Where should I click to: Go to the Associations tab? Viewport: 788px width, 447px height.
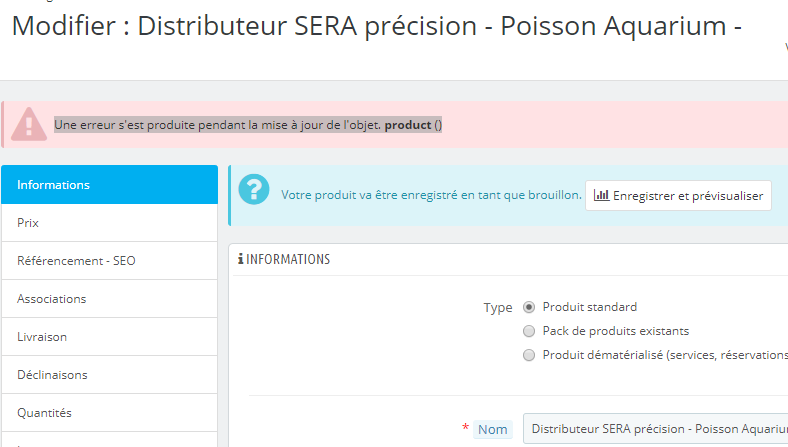pyautogui.click(x=109, y=299)
